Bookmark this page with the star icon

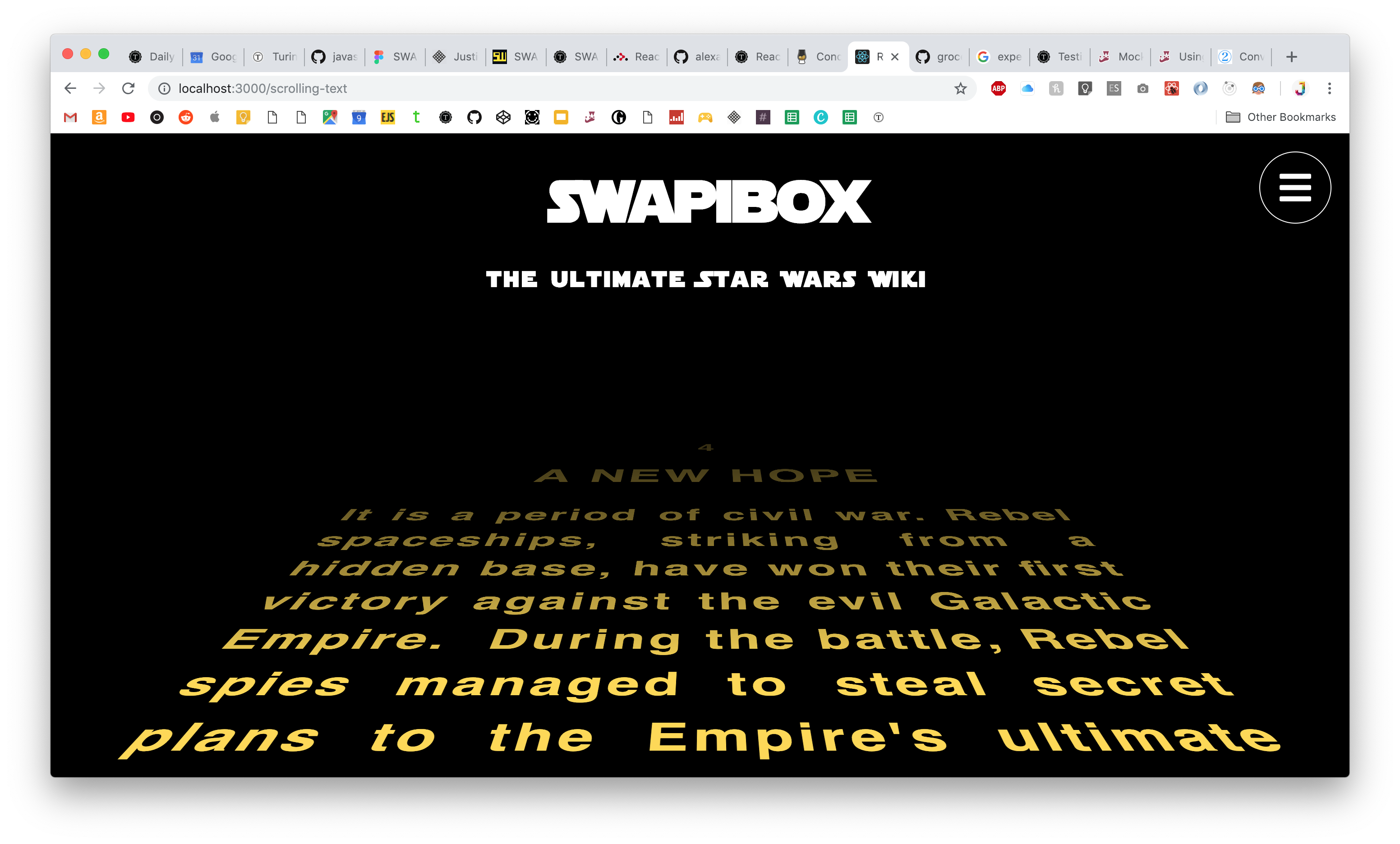960,89
